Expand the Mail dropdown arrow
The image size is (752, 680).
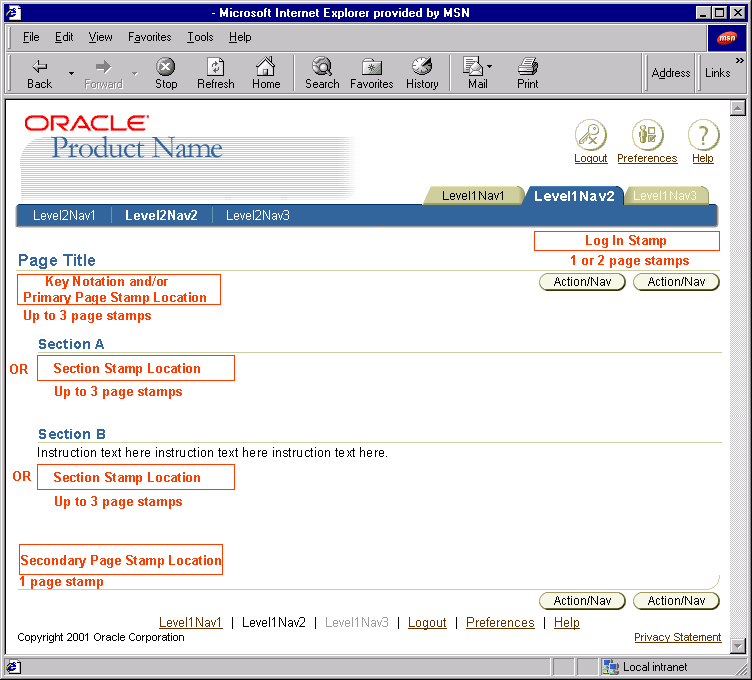click(x=489, y=66)
